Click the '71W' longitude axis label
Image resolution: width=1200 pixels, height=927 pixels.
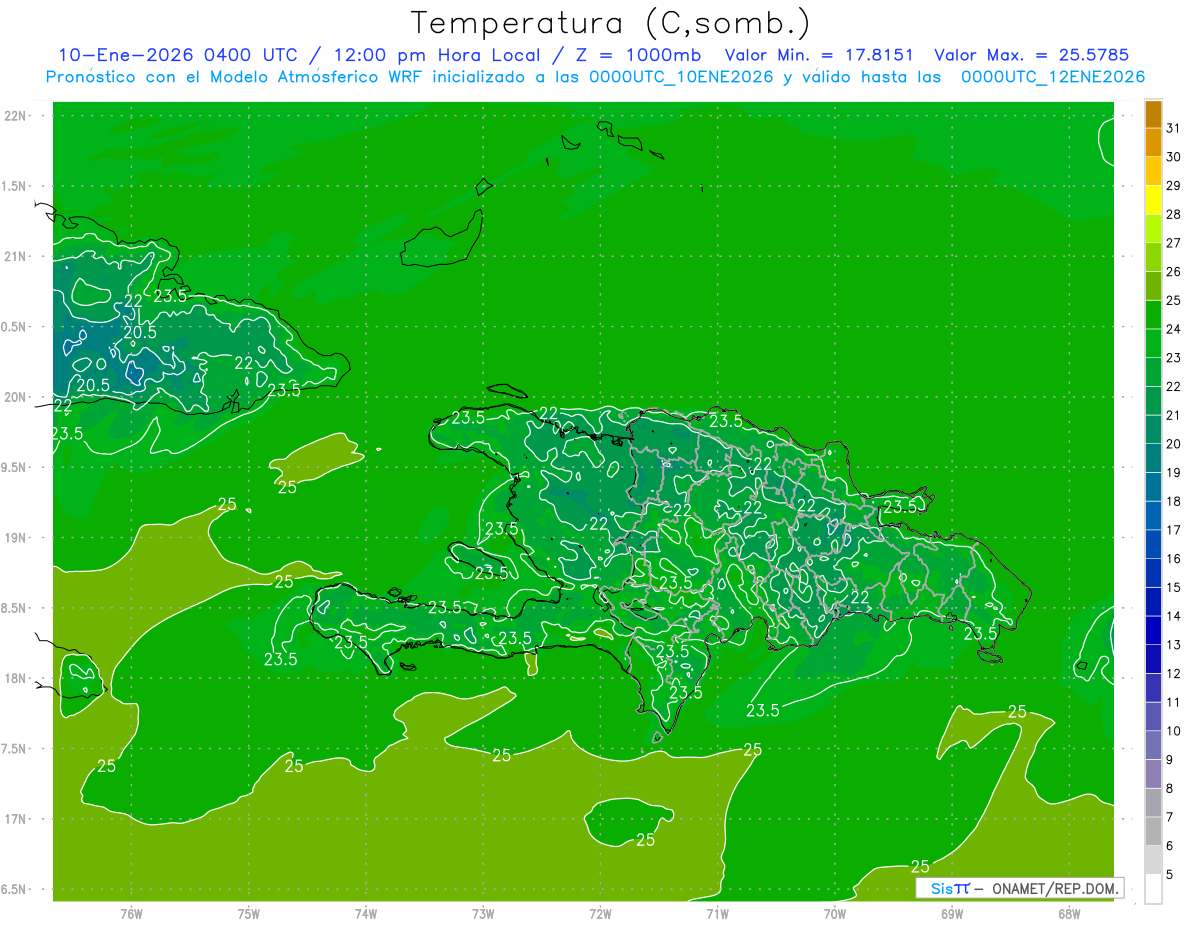[717, 914]
